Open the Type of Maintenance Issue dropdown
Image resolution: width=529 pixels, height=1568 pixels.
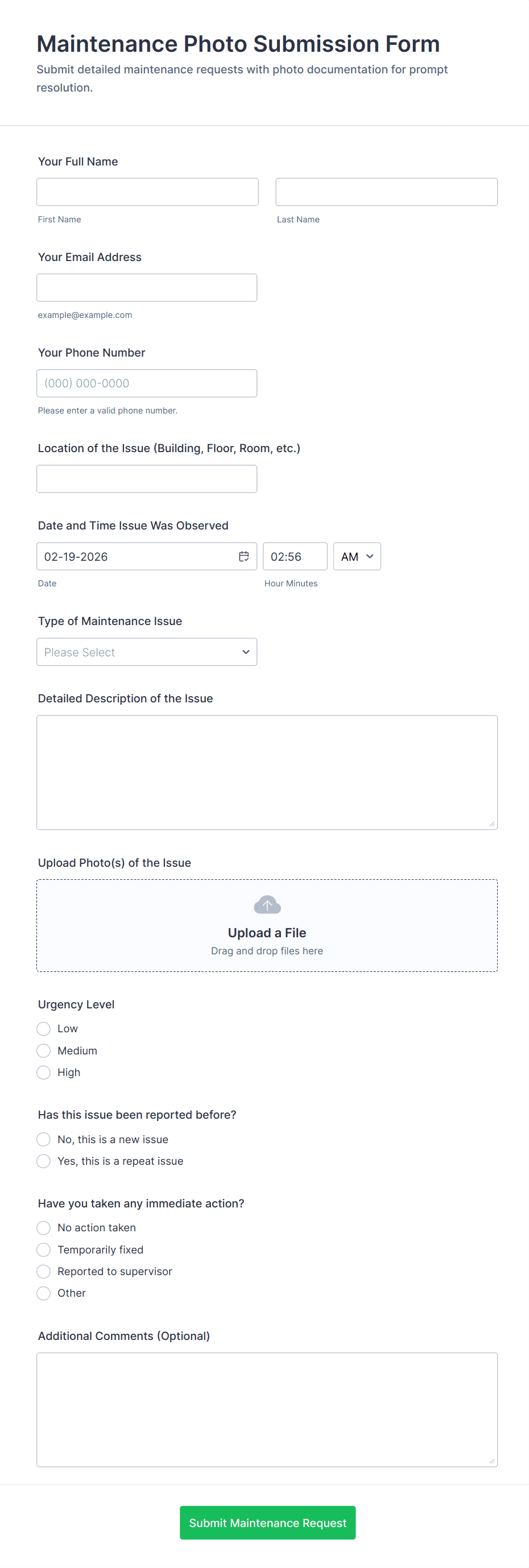[147, 652]
